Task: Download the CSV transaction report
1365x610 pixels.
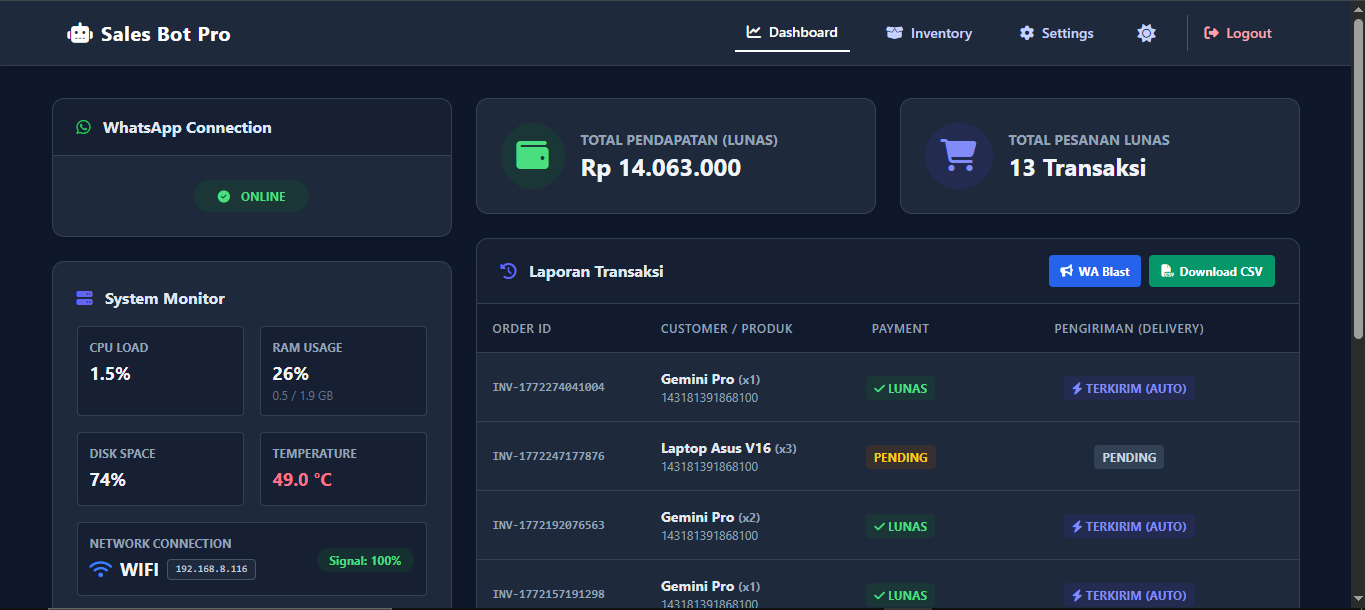Action: (1211, 271)
